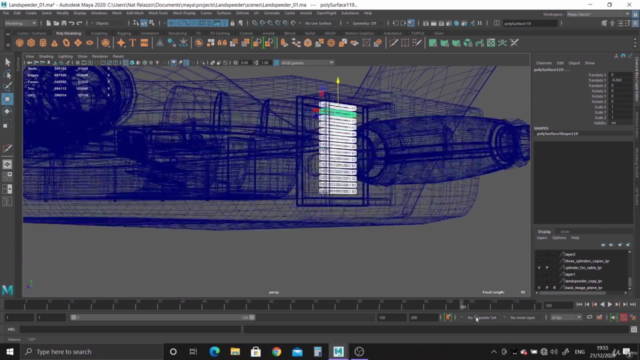Click the Maya home logo icon
The image size is (640, 360).
tap(7, 290)
